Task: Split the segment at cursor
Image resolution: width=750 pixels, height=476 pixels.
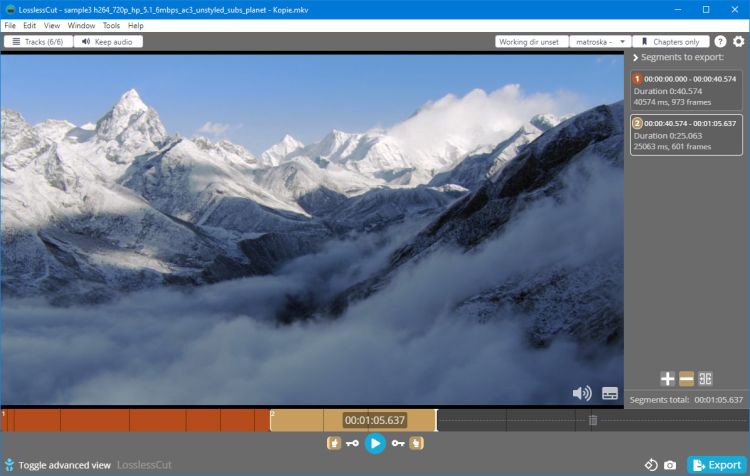Action: pyautogui.click(x=705, y=379)
